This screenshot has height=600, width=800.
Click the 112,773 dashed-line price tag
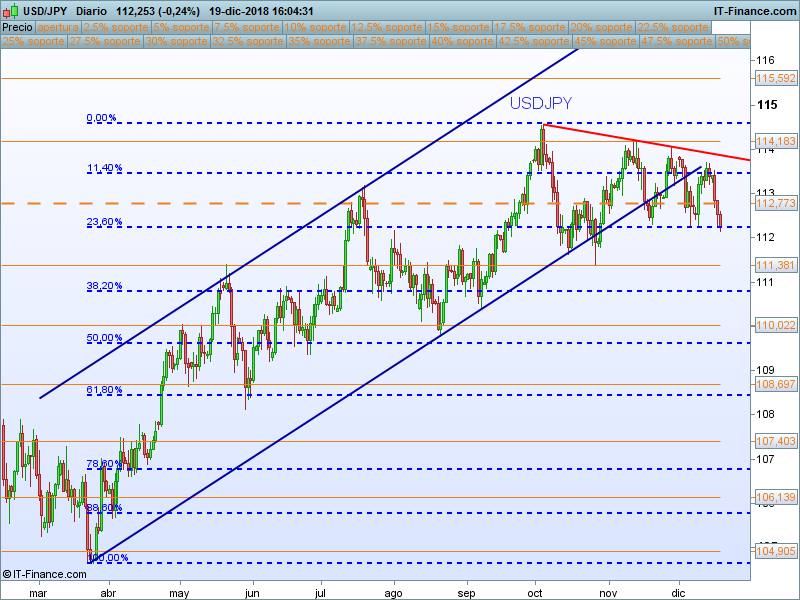point(776,204)
